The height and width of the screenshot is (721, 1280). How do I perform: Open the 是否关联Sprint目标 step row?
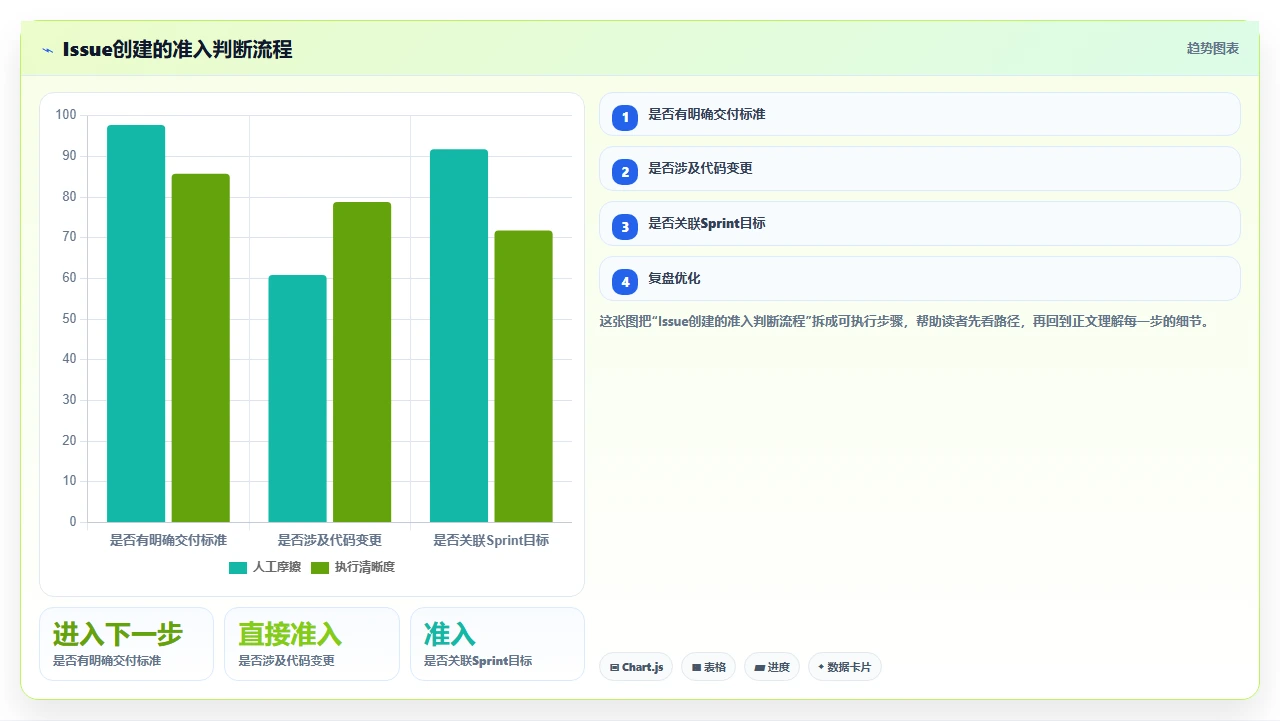(x=920, y=224)
